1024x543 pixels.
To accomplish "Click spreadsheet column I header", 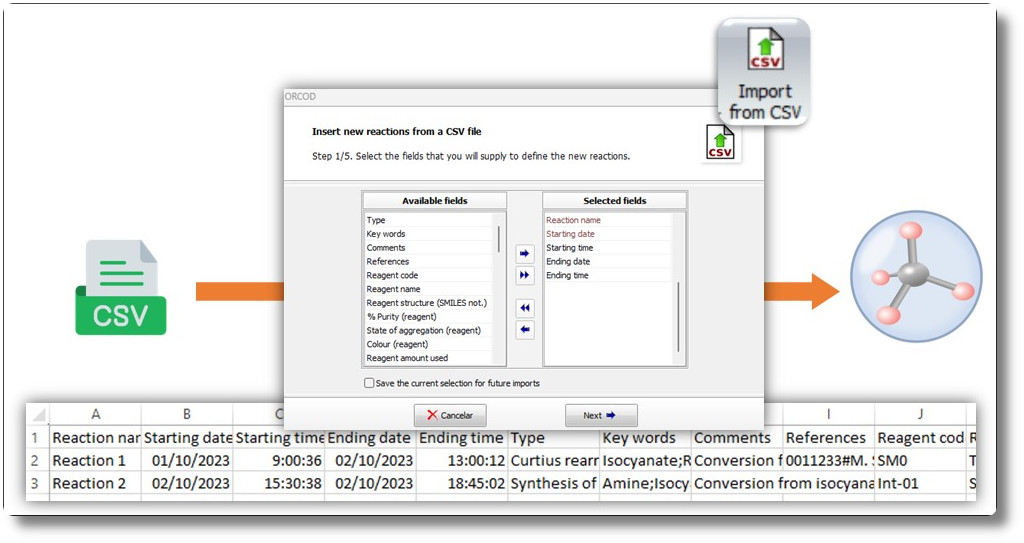I will coord(828,414).
